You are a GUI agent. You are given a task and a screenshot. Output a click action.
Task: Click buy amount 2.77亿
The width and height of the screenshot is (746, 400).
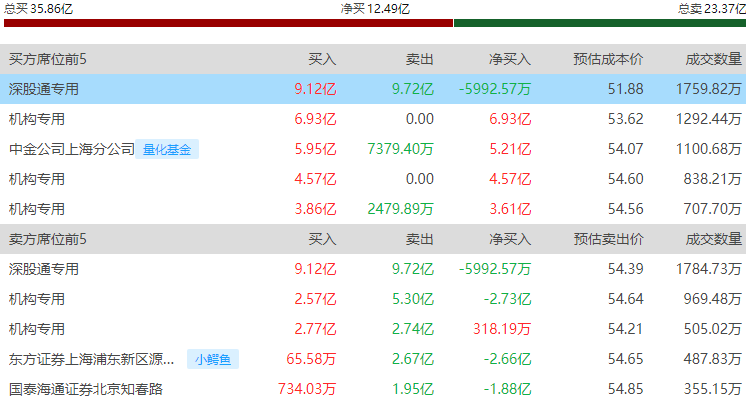[x=315, y=329]
